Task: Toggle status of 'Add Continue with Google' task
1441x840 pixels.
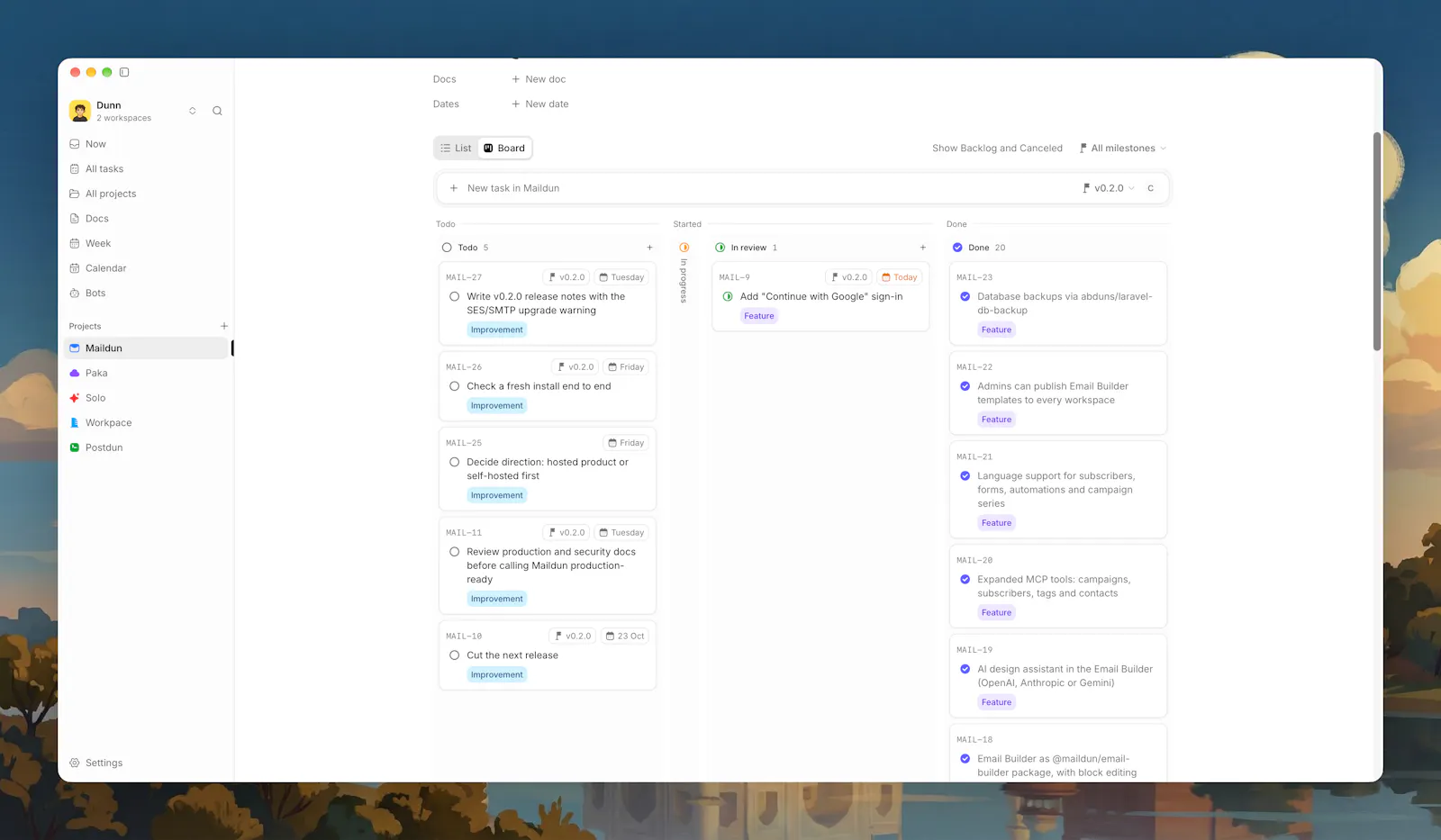Action: tap(728, 296)
